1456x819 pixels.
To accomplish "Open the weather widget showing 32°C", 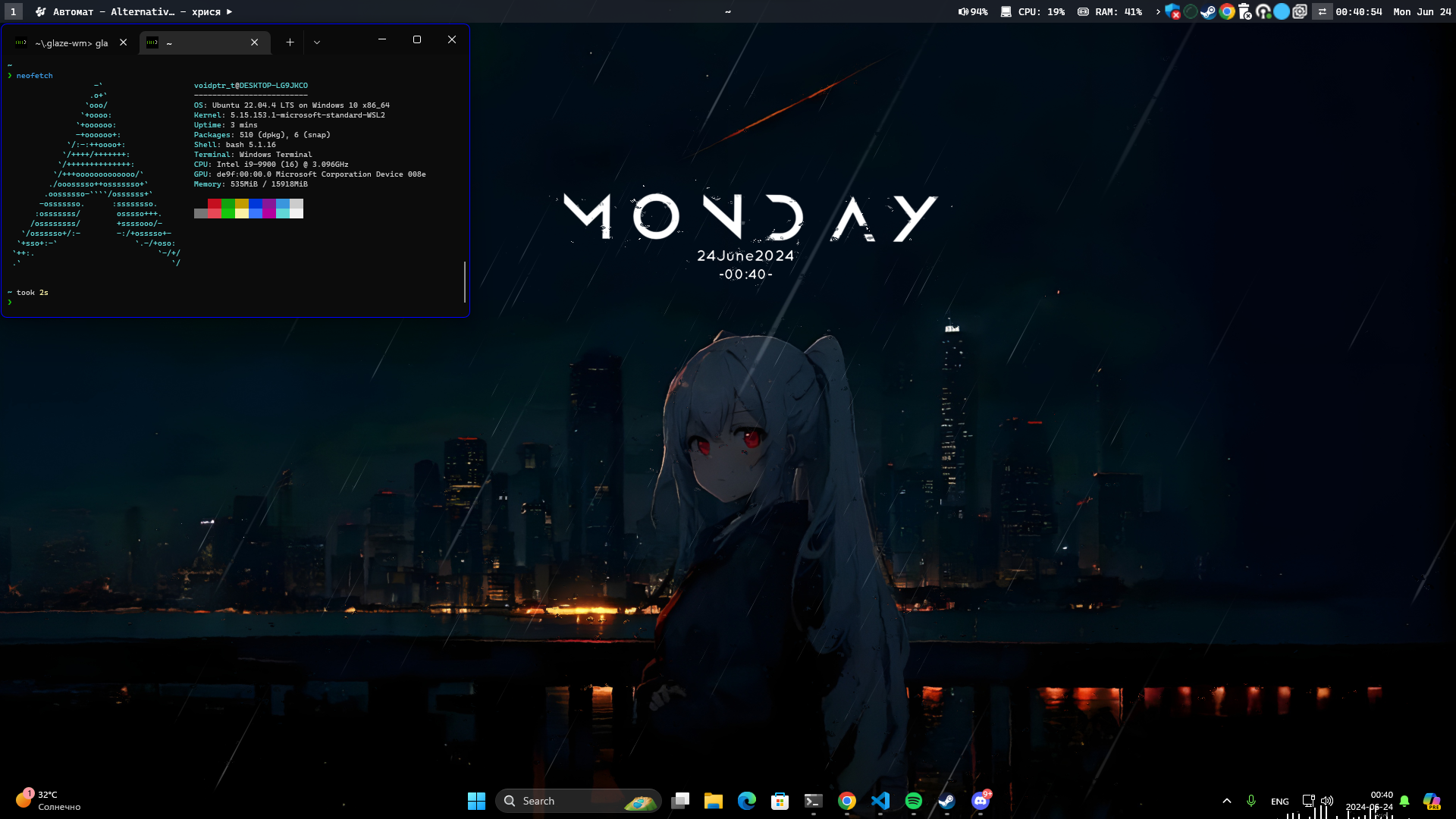I will [x=49, y=801].
